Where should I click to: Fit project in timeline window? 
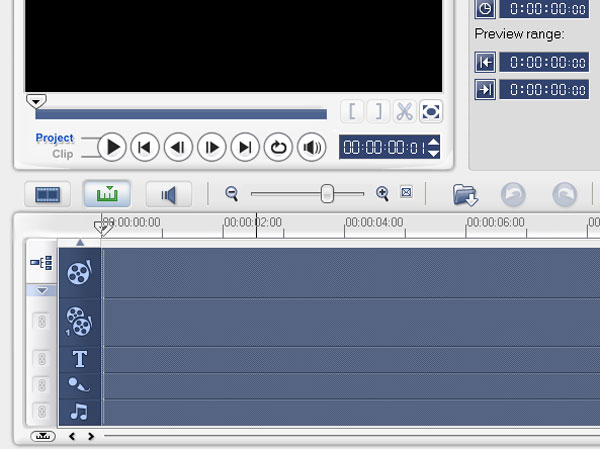tap(406, 192)
